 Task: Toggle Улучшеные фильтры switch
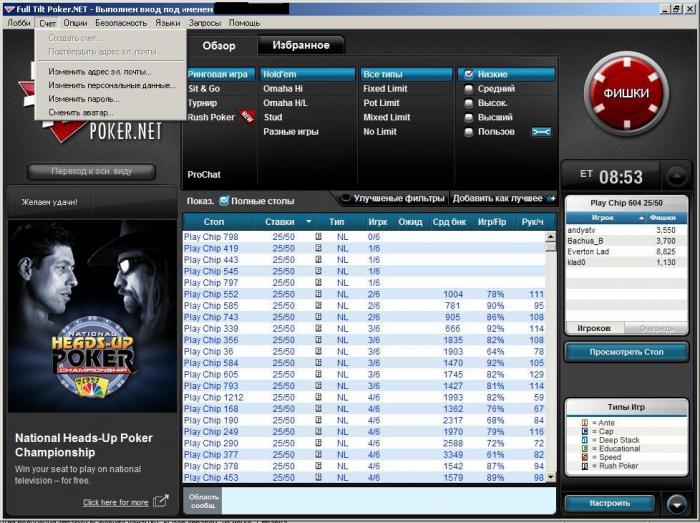(346, 198)
